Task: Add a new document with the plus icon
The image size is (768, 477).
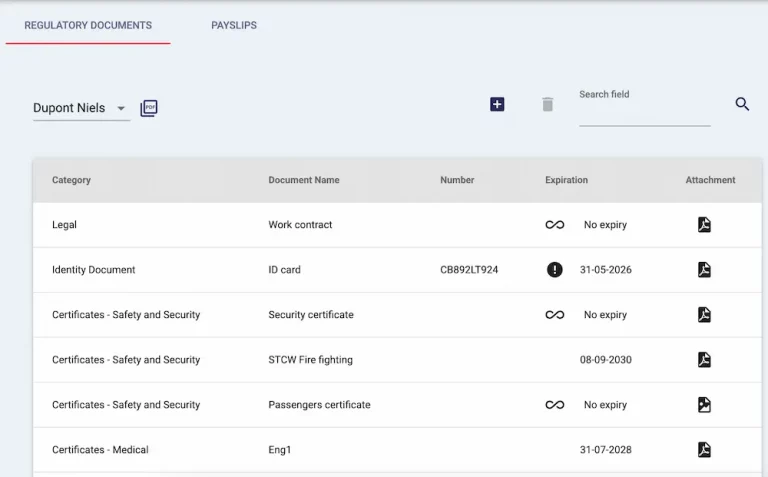Action: click(x=497, y=104)
